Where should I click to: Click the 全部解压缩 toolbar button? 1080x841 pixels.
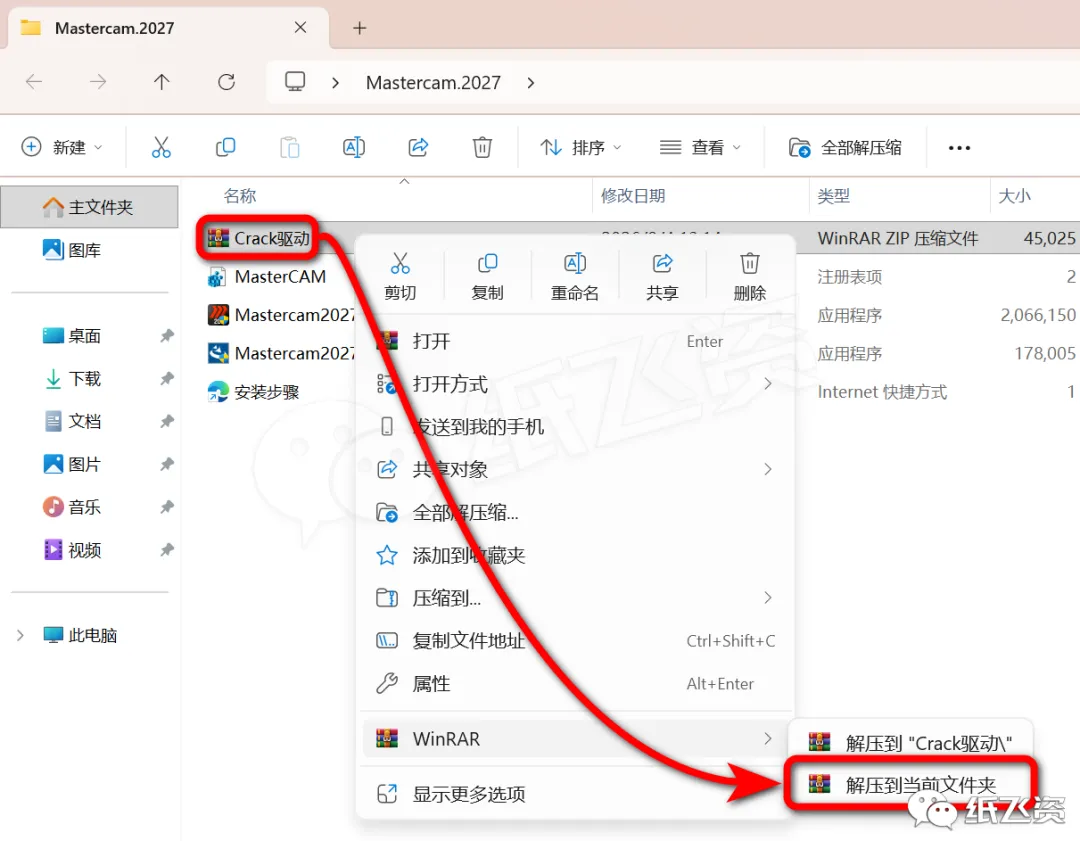(x=845, y=147)
